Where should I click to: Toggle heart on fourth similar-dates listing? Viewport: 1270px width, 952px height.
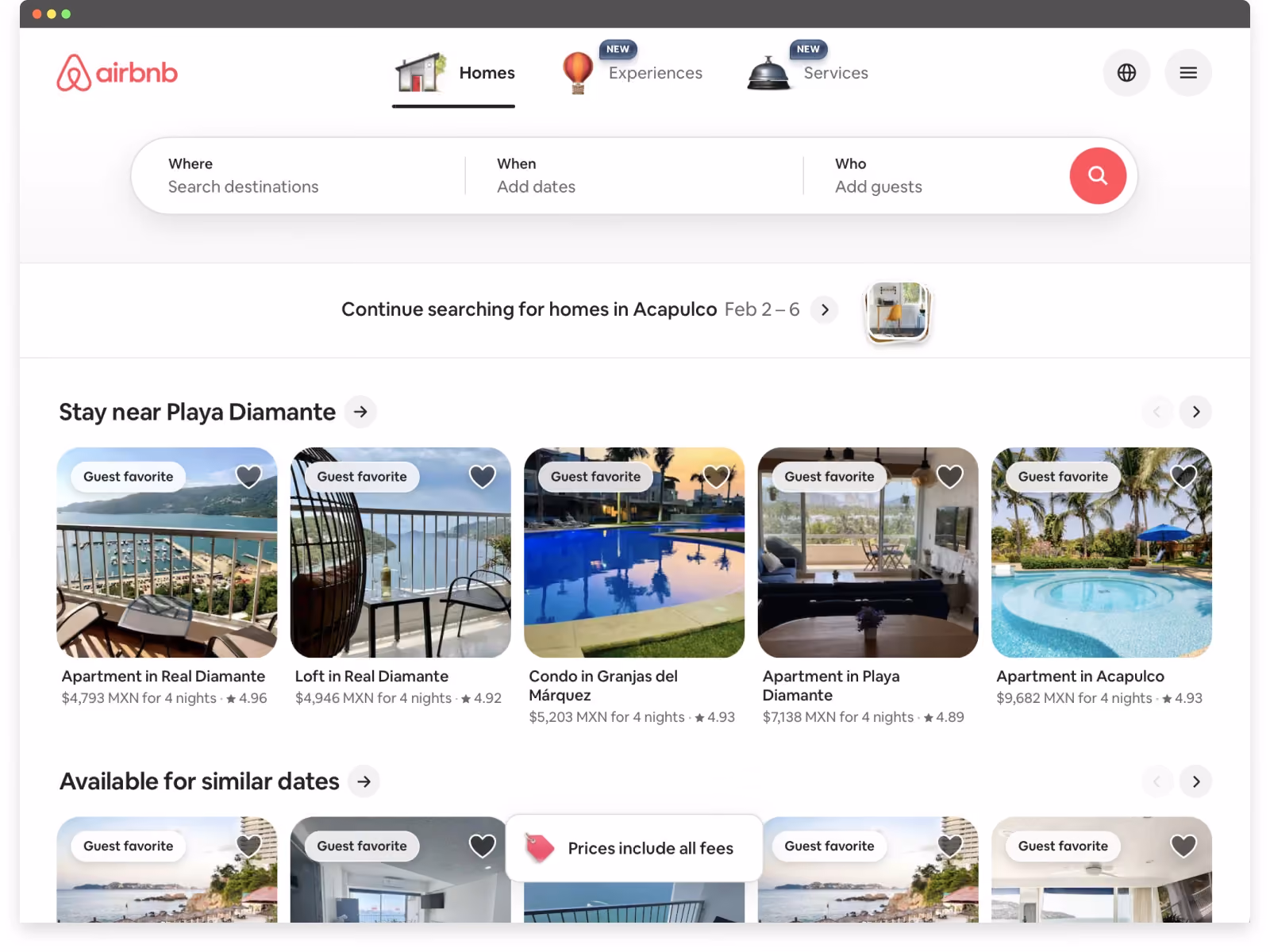[x=950, y=846]
